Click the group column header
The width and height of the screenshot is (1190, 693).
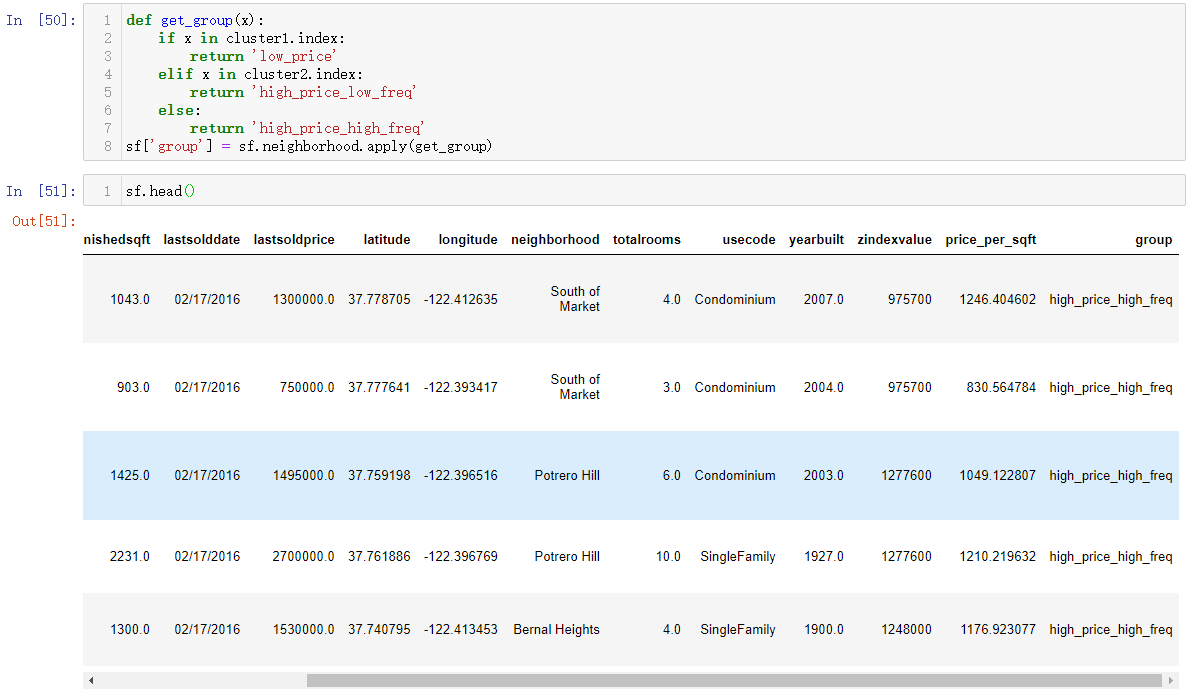(1154, 240)
